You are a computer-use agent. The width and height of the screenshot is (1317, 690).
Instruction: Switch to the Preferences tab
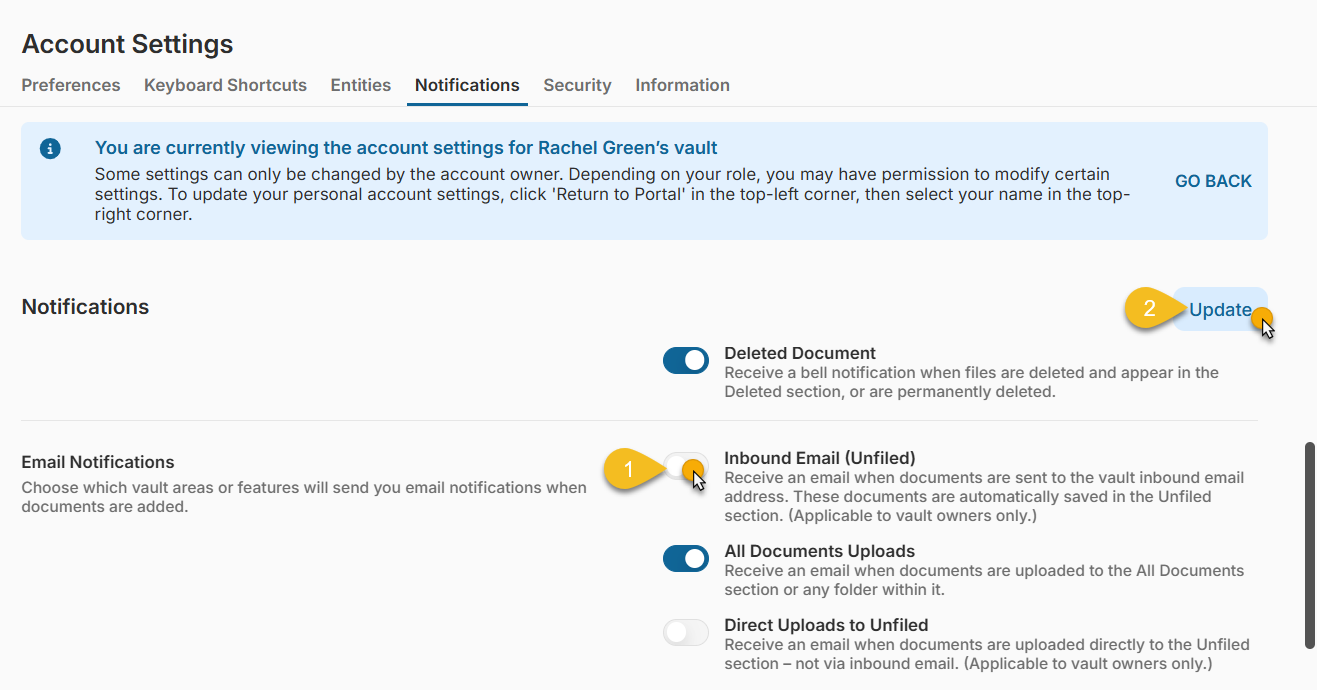[x=70, y=85]
